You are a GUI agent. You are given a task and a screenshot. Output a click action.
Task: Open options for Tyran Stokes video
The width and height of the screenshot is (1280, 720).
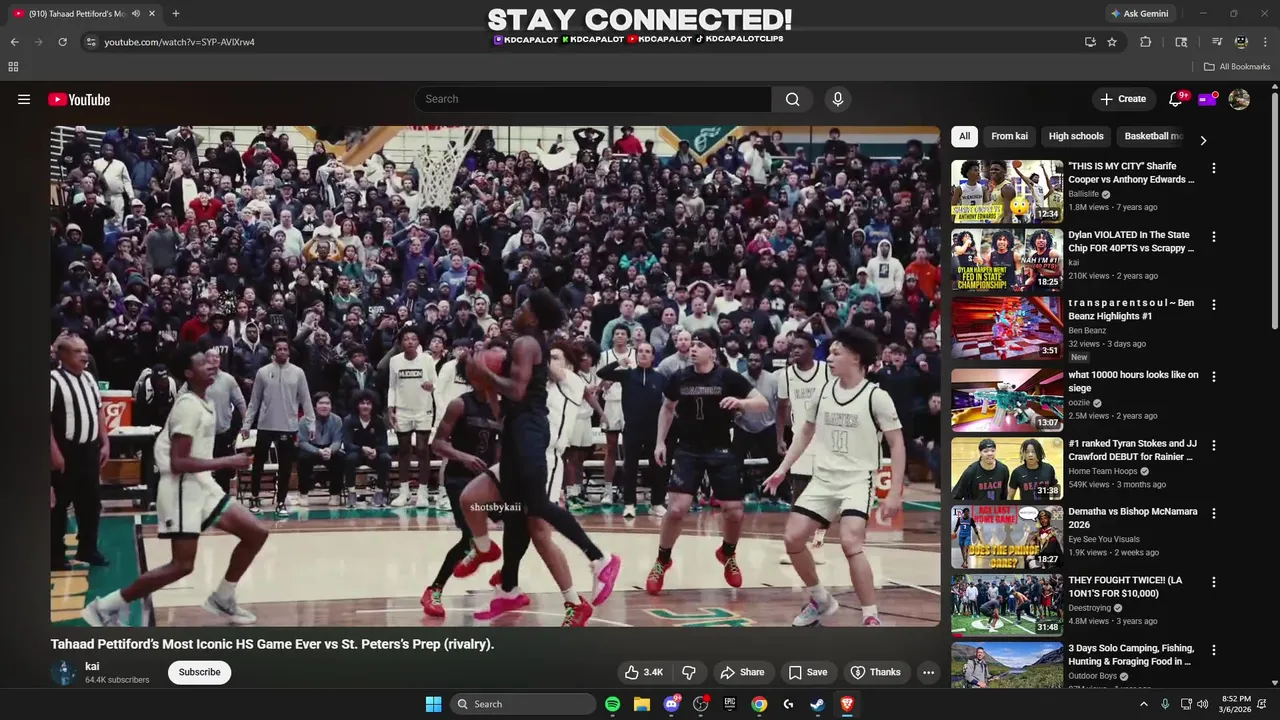(x=1214, y=445)
